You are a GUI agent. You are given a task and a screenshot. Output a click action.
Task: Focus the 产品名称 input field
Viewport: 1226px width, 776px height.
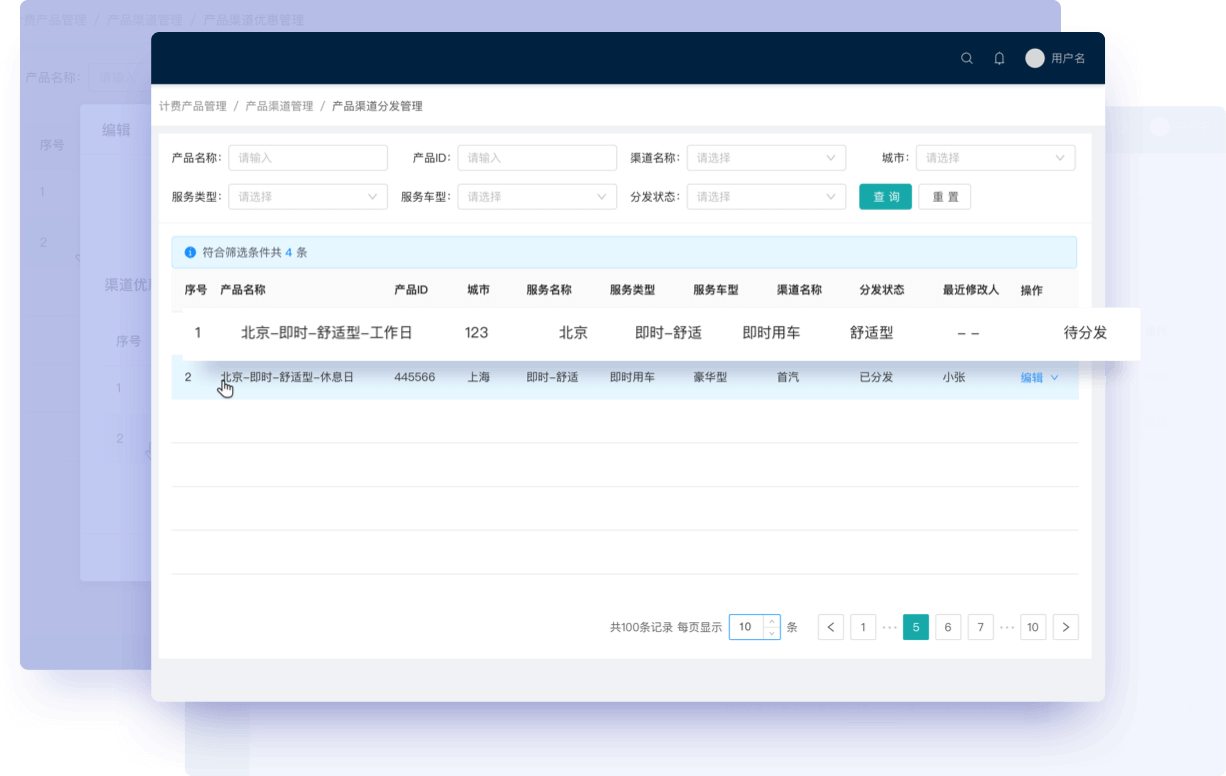point(307,158)
